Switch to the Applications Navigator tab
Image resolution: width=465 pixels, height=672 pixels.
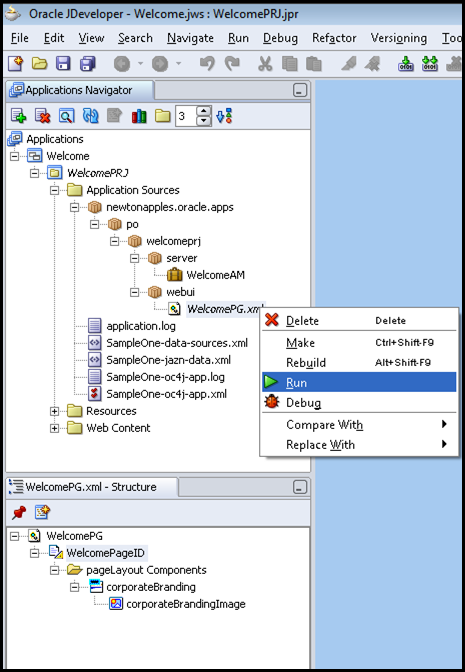[79, 90]
